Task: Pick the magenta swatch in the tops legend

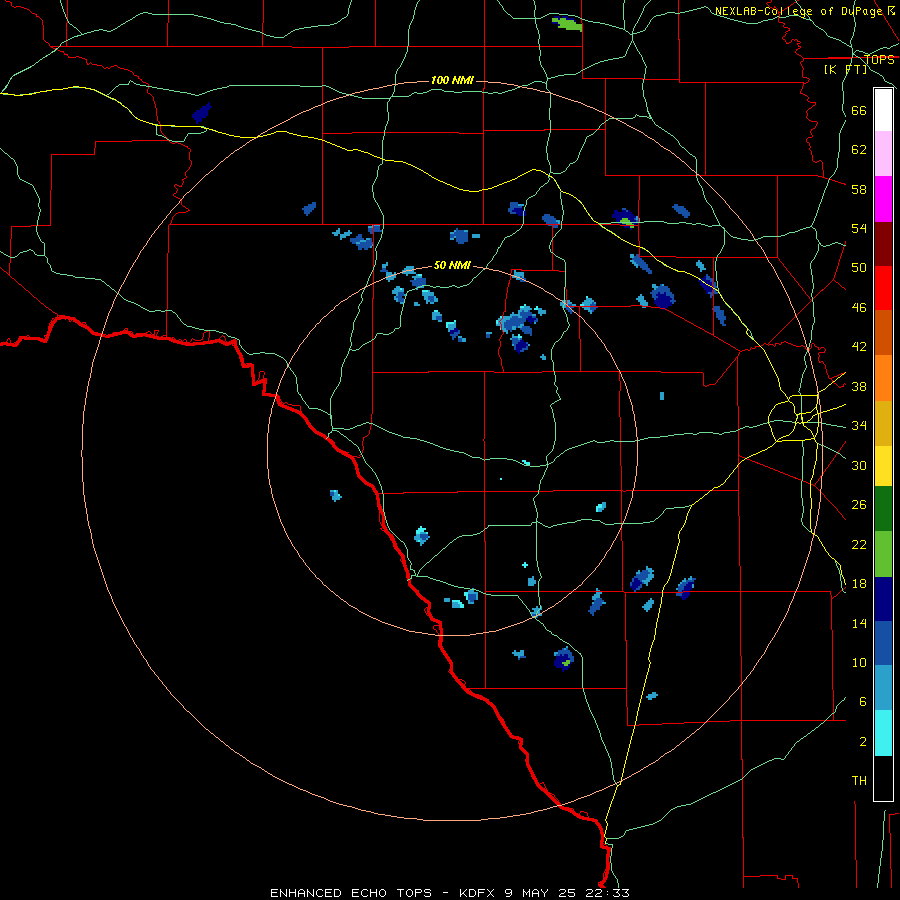Action: (883, 199)
